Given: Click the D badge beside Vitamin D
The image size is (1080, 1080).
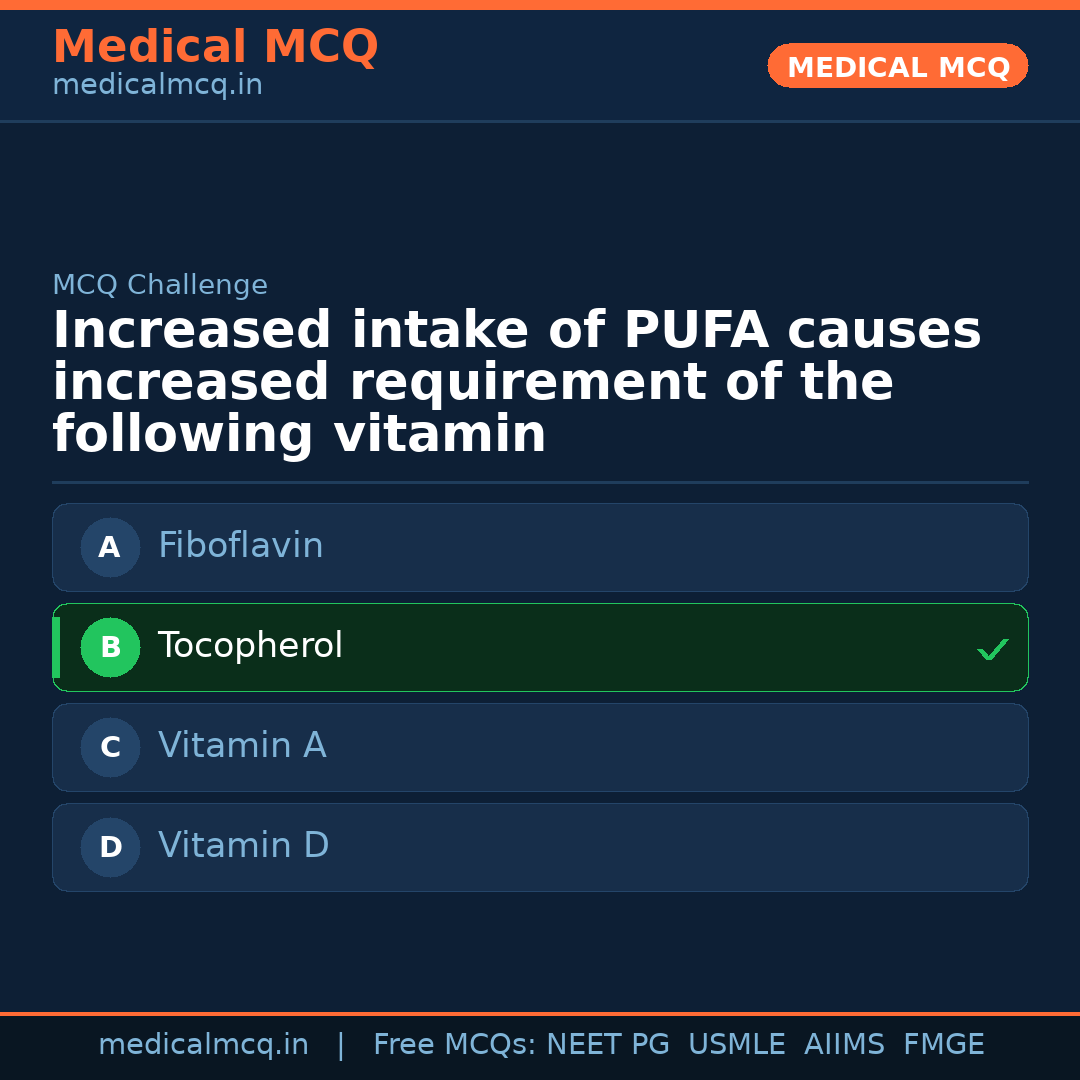Looking at the screenshot, I should click(x=110, y=847).
